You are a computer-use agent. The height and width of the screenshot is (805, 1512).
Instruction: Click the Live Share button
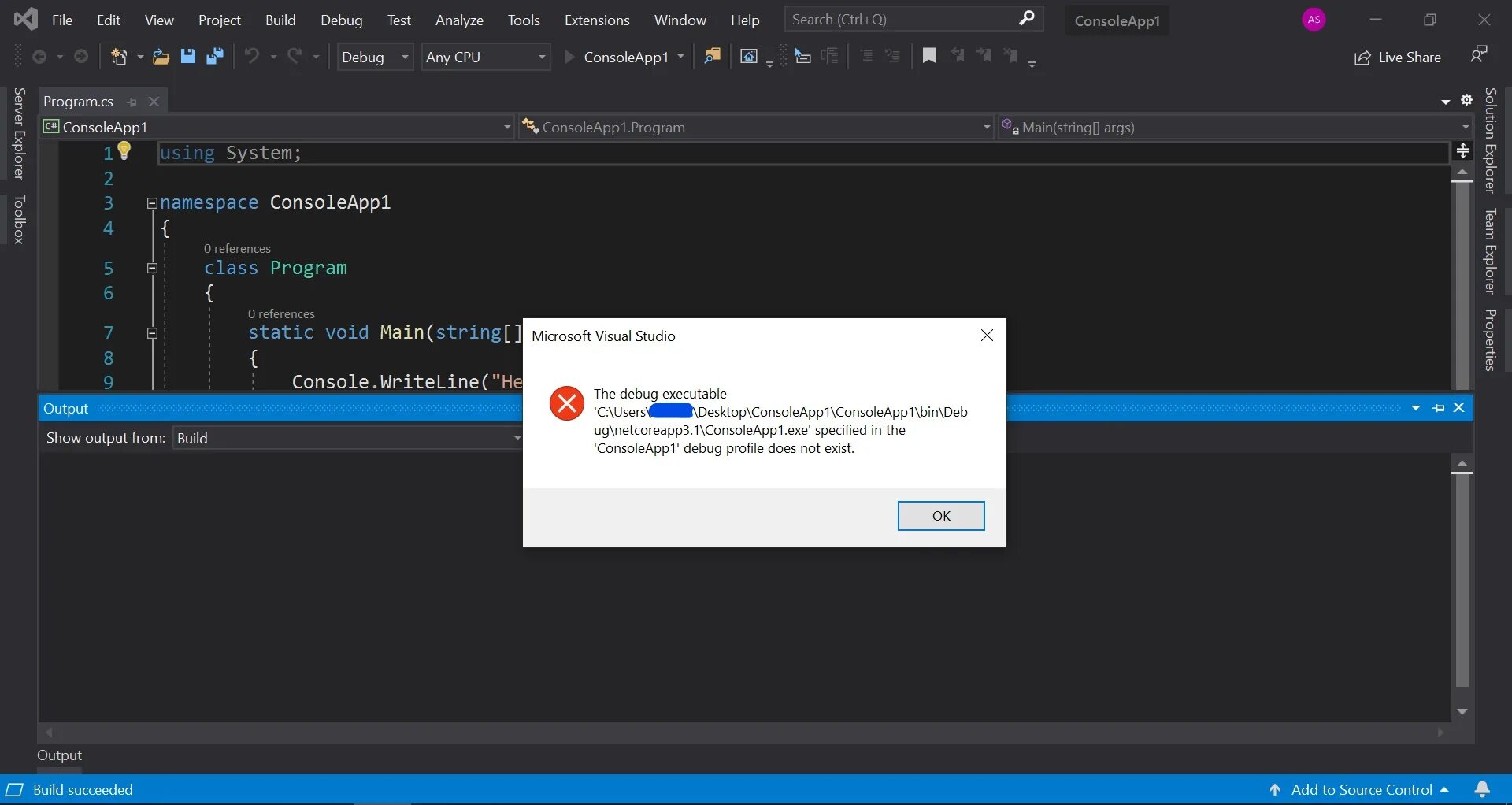coord(1398,57)
